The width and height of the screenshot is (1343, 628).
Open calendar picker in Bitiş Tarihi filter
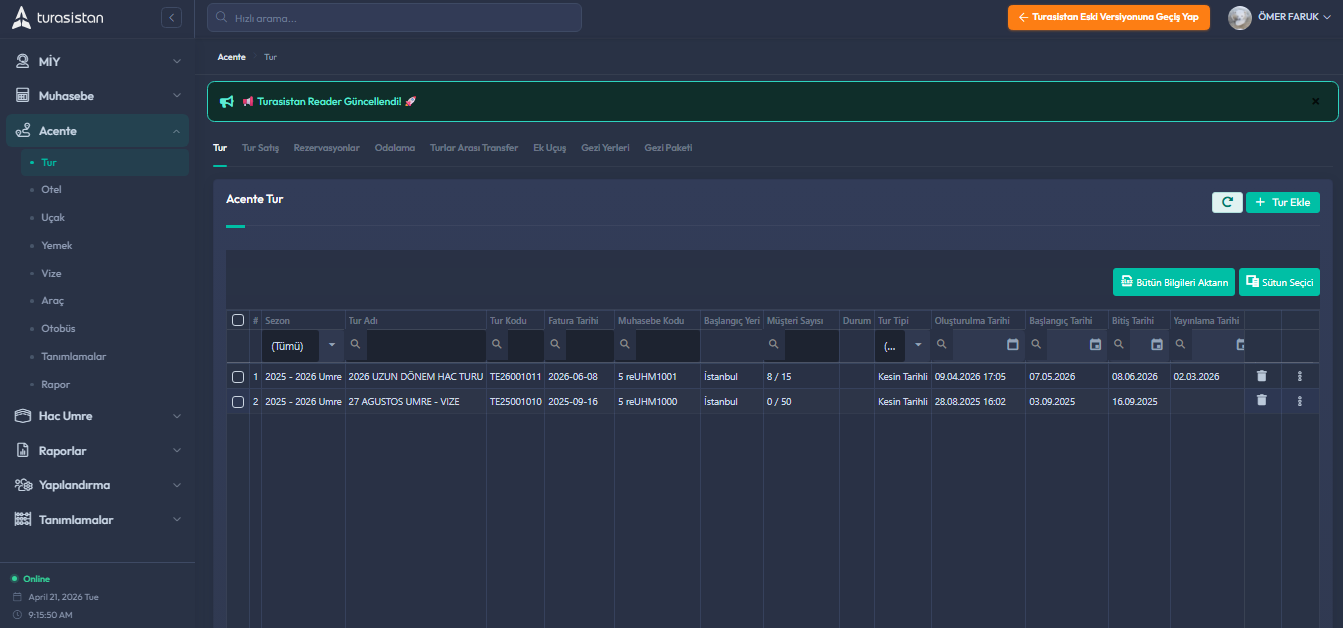click(1156, 345)
